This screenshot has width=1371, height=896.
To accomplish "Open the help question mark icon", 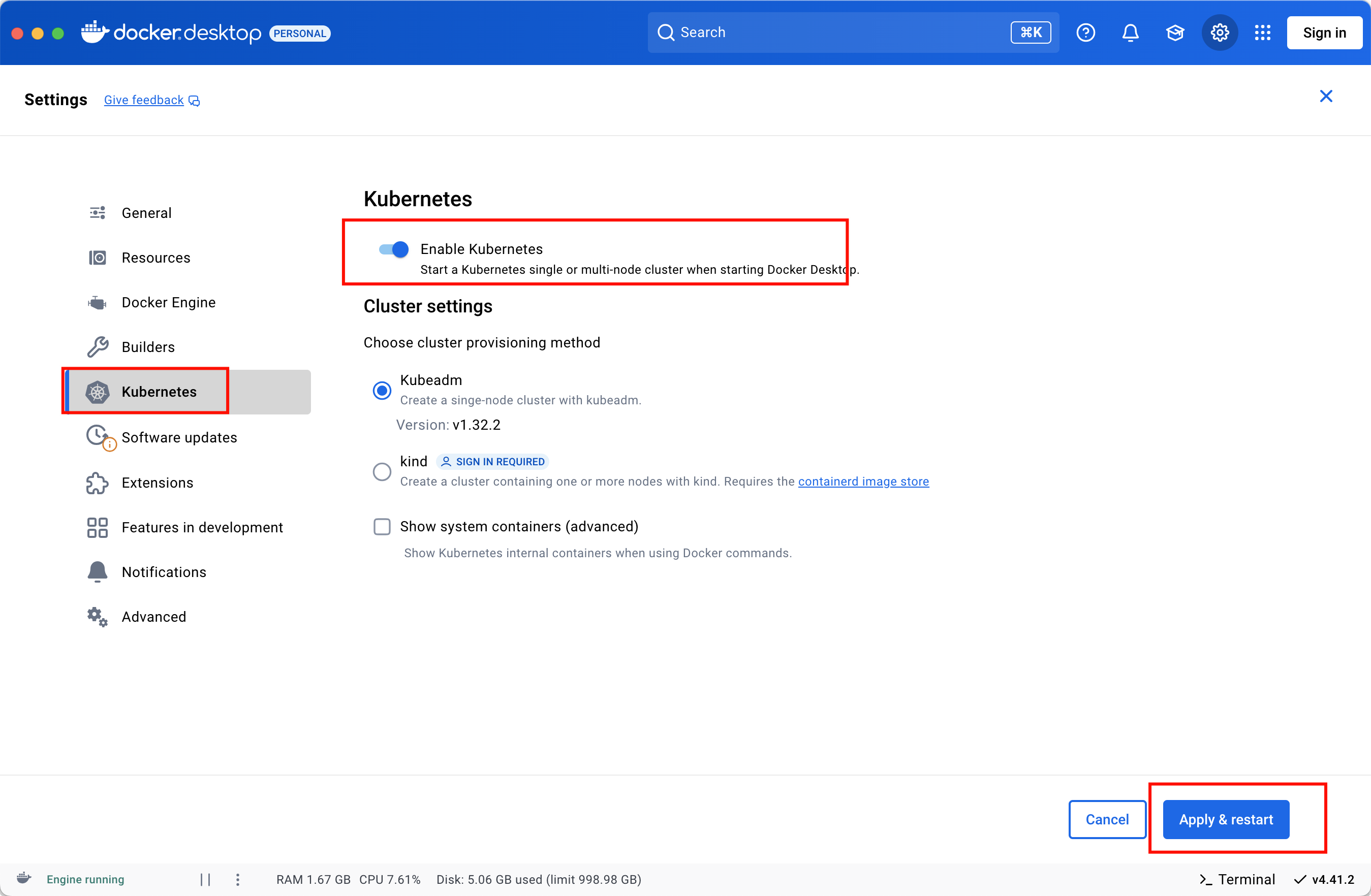I will tap(1085, 33).
